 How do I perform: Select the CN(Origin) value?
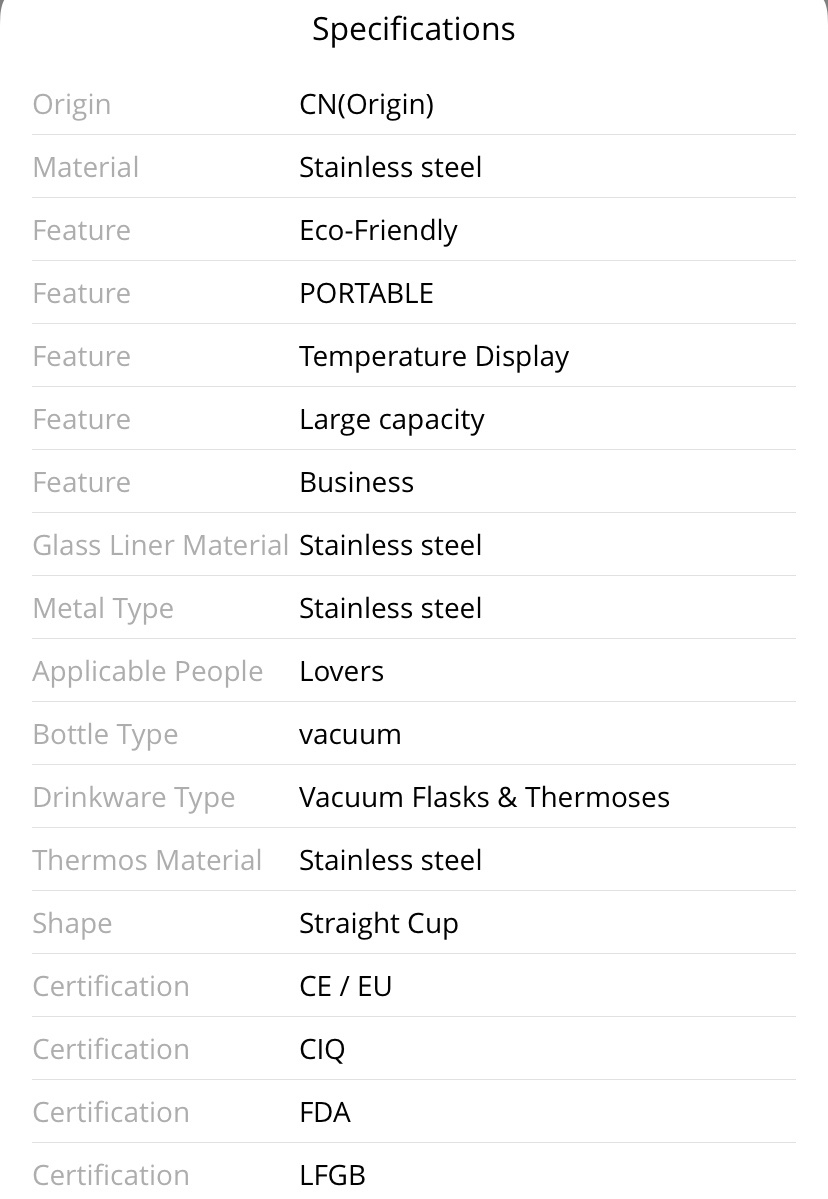tap(366, 104)
